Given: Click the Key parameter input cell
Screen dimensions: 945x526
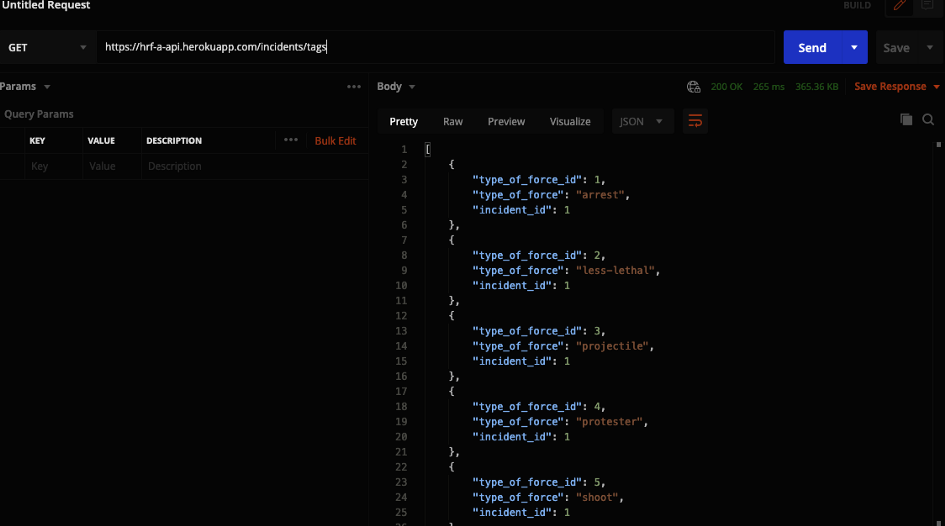Looking at the screenshot, I should [54, 166].
